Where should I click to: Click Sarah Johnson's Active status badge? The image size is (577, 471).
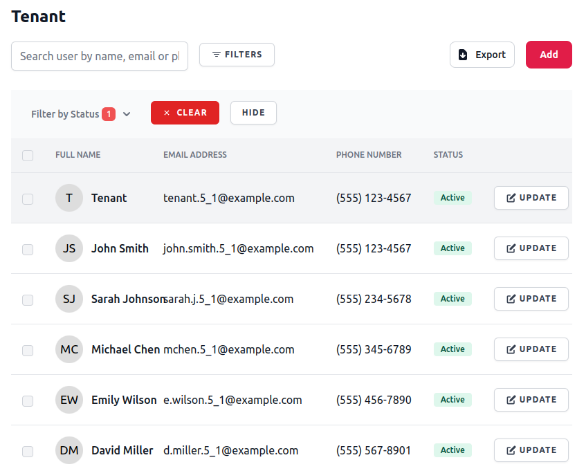453,299
